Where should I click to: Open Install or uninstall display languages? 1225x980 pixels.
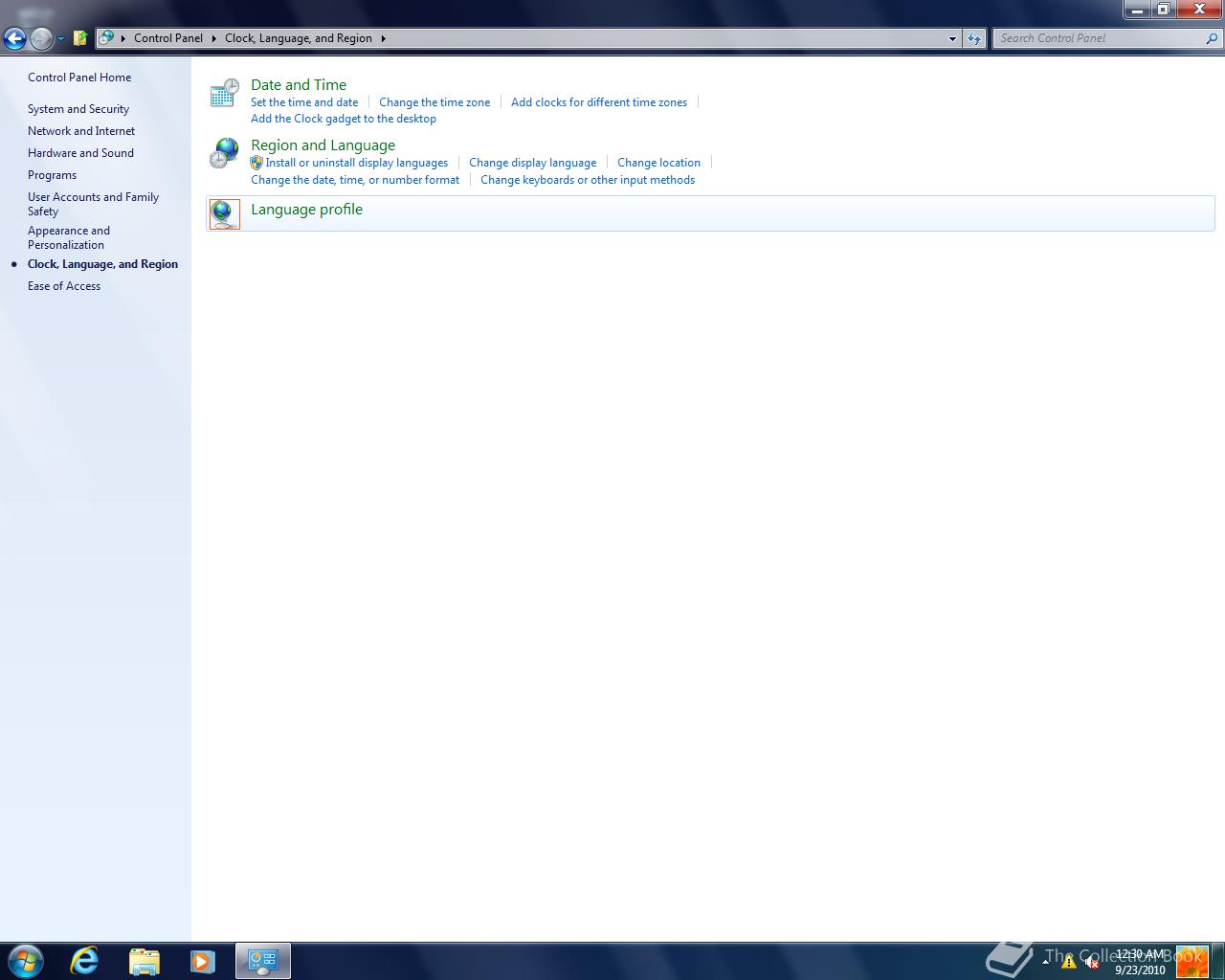357,163
